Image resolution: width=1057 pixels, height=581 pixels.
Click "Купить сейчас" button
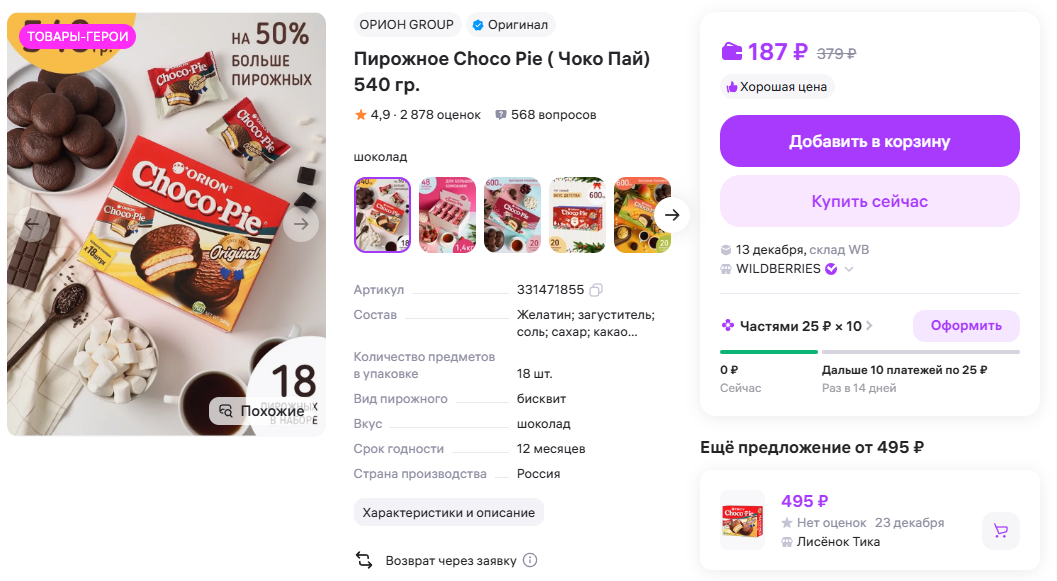[x=869, y=202]
